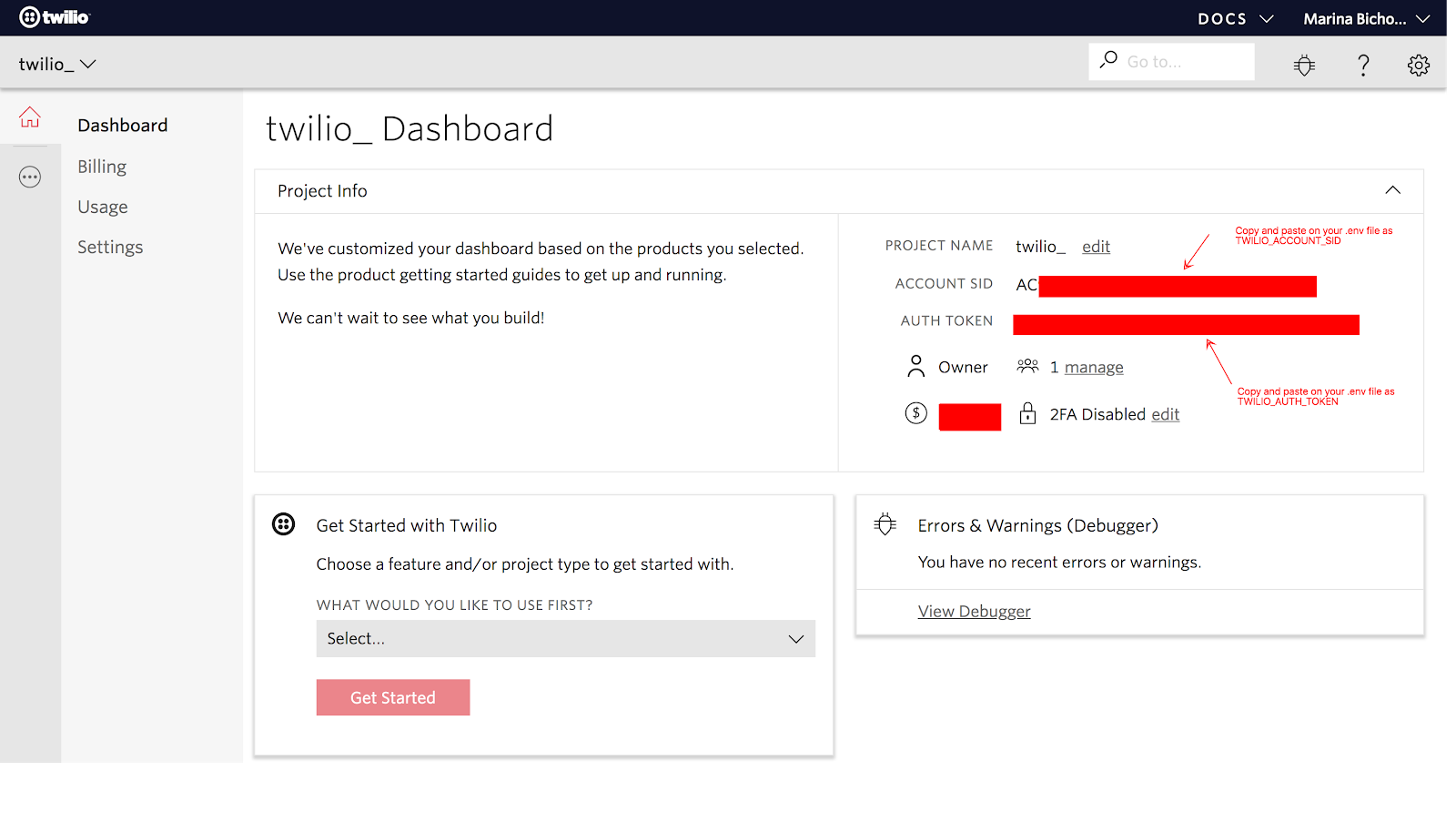1456x822 pixels.
Task: Click the ACCOUNT SID value
Action: point(1166,286)
